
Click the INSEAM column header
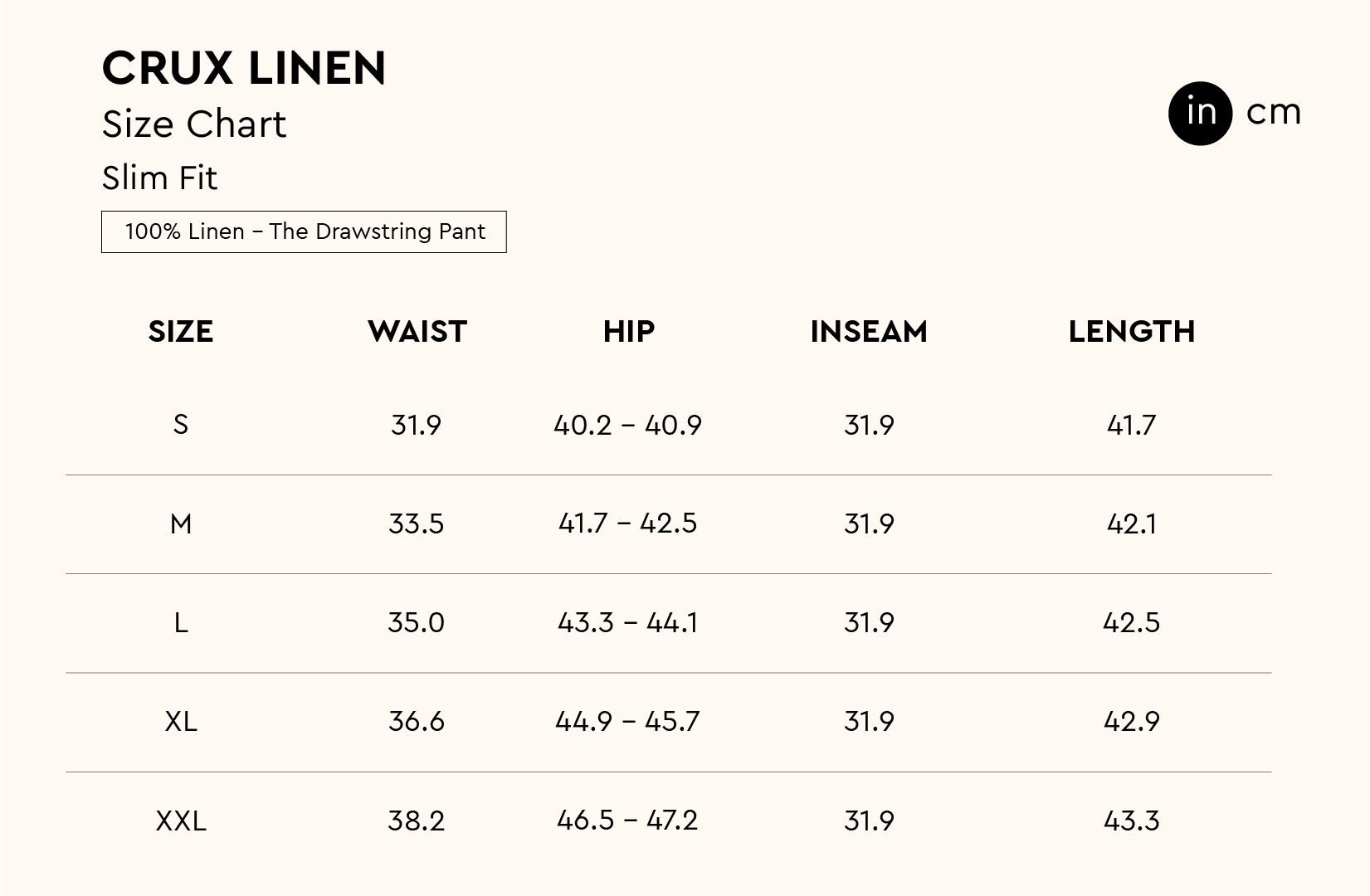coord(869,332)
